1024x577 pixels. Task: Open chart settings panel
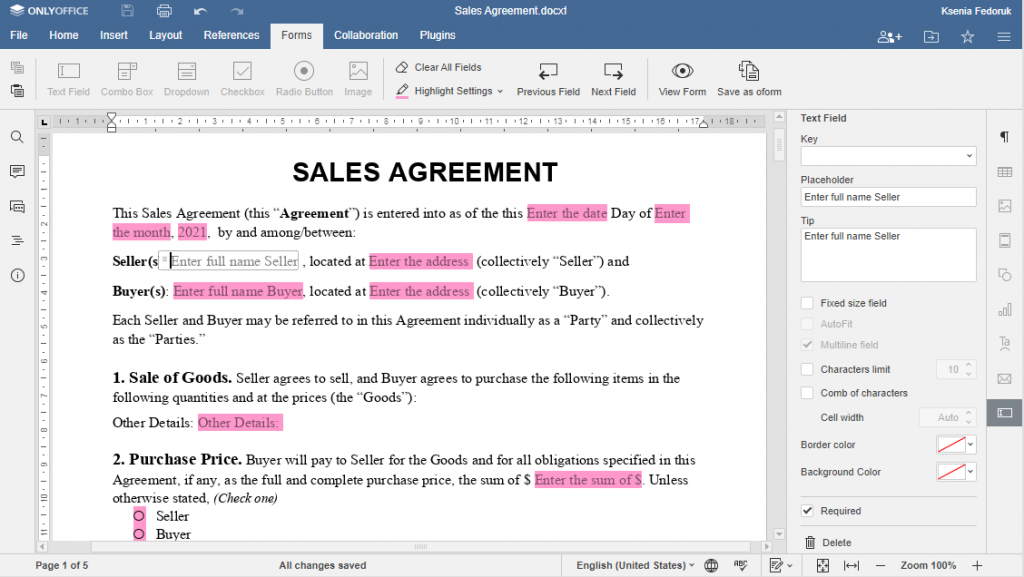pos(1004,309)
